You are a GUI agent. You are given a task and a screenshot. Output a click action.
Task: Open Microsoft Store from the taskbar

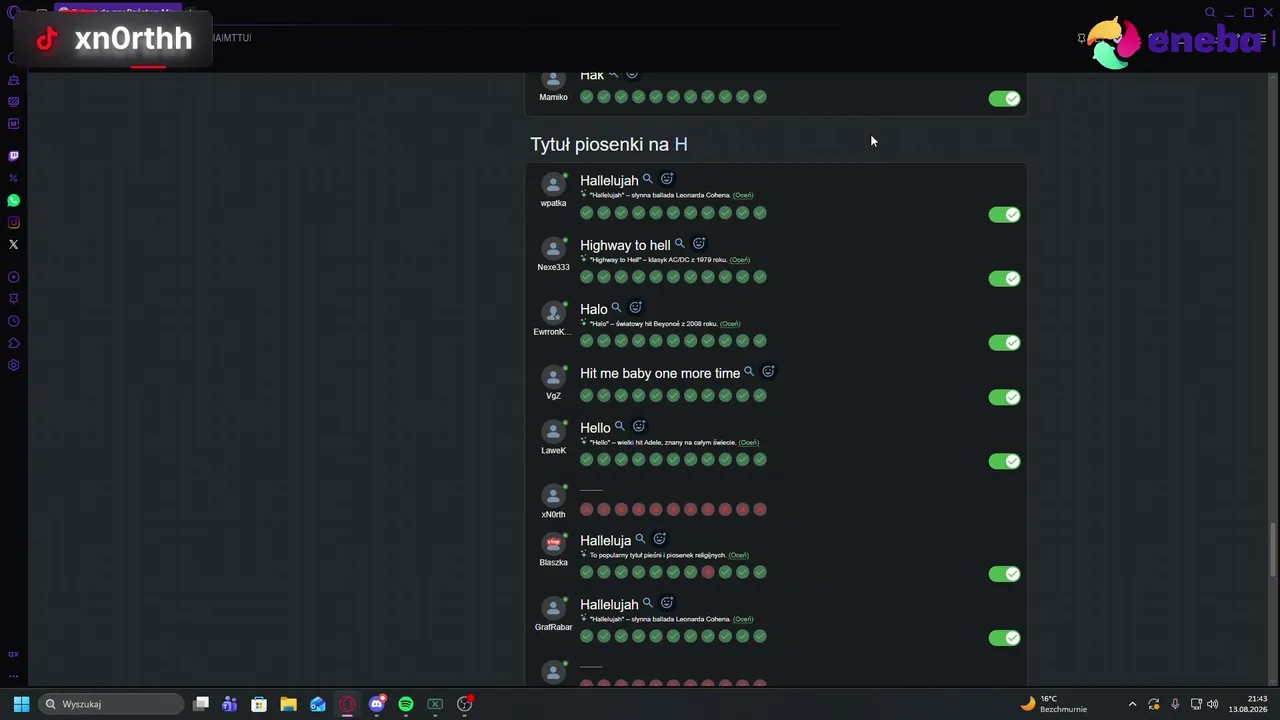[x=259, y=704]
